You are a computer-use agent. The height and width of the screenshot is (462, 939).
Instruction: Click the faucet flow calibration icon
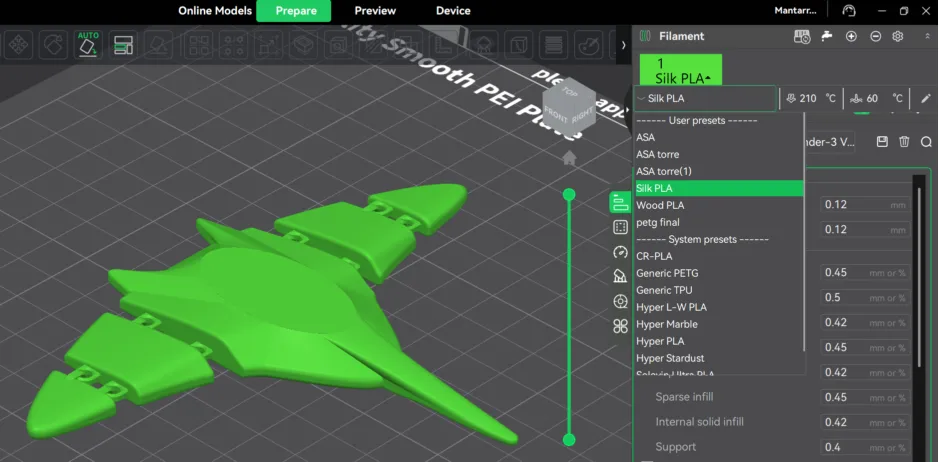click(x=827, y=37)
